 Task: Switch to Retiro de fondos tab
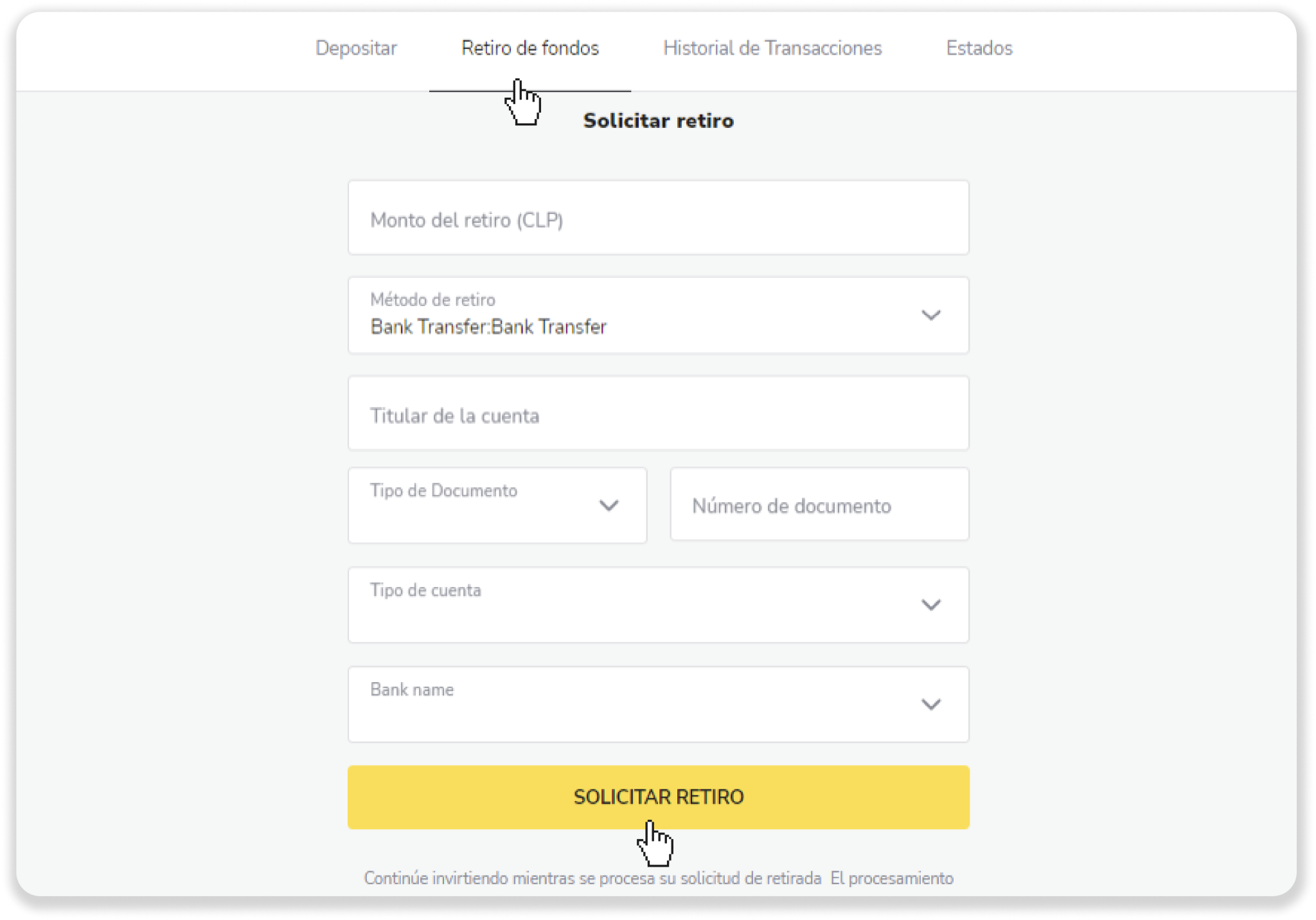[530, 48]
